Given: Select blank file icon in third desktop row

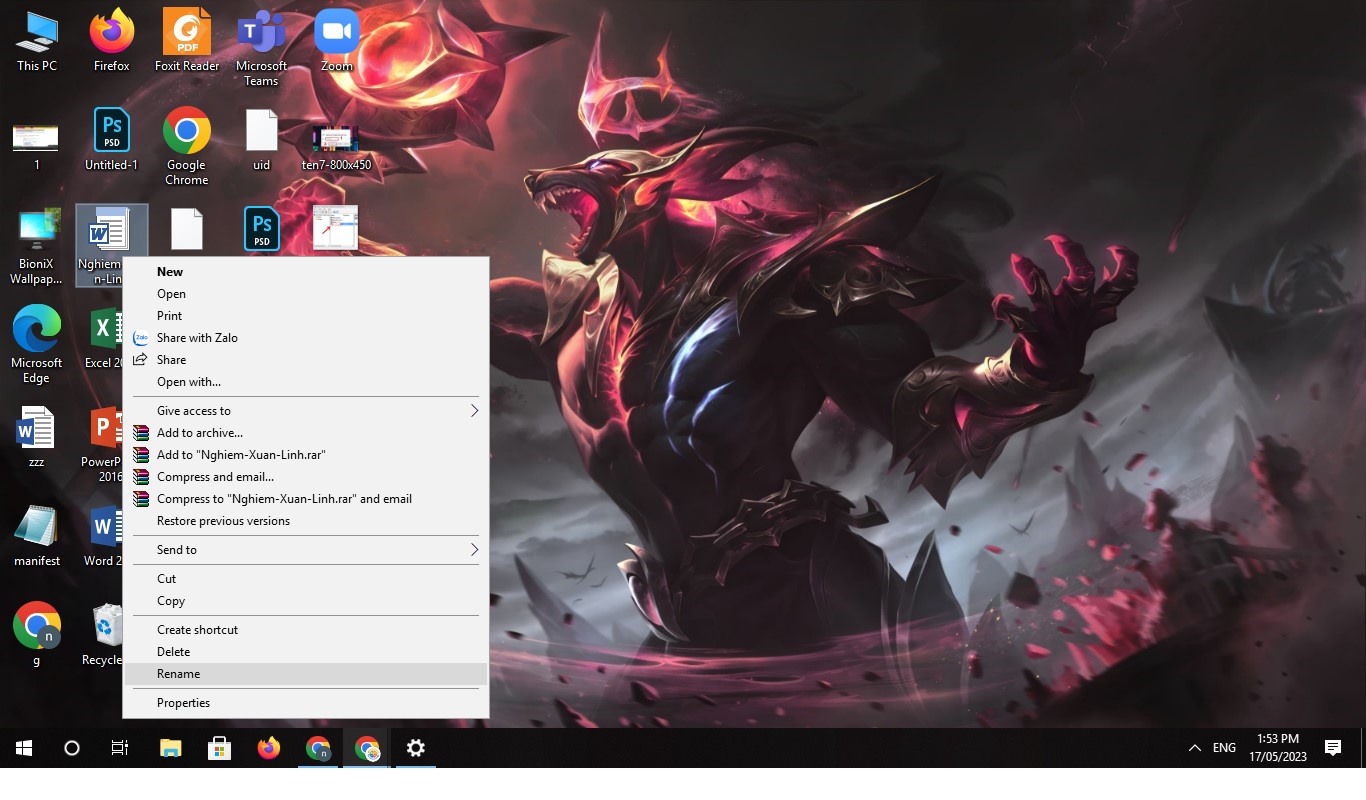Looking at the screenshot, I should tap(187, 229).
